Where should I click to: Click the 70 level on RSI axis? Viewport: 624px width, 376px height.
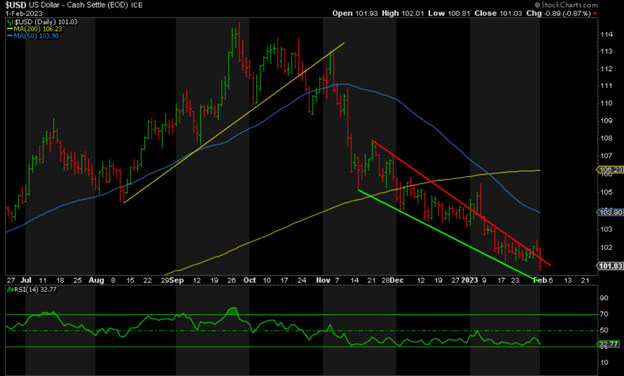[604, 314]
